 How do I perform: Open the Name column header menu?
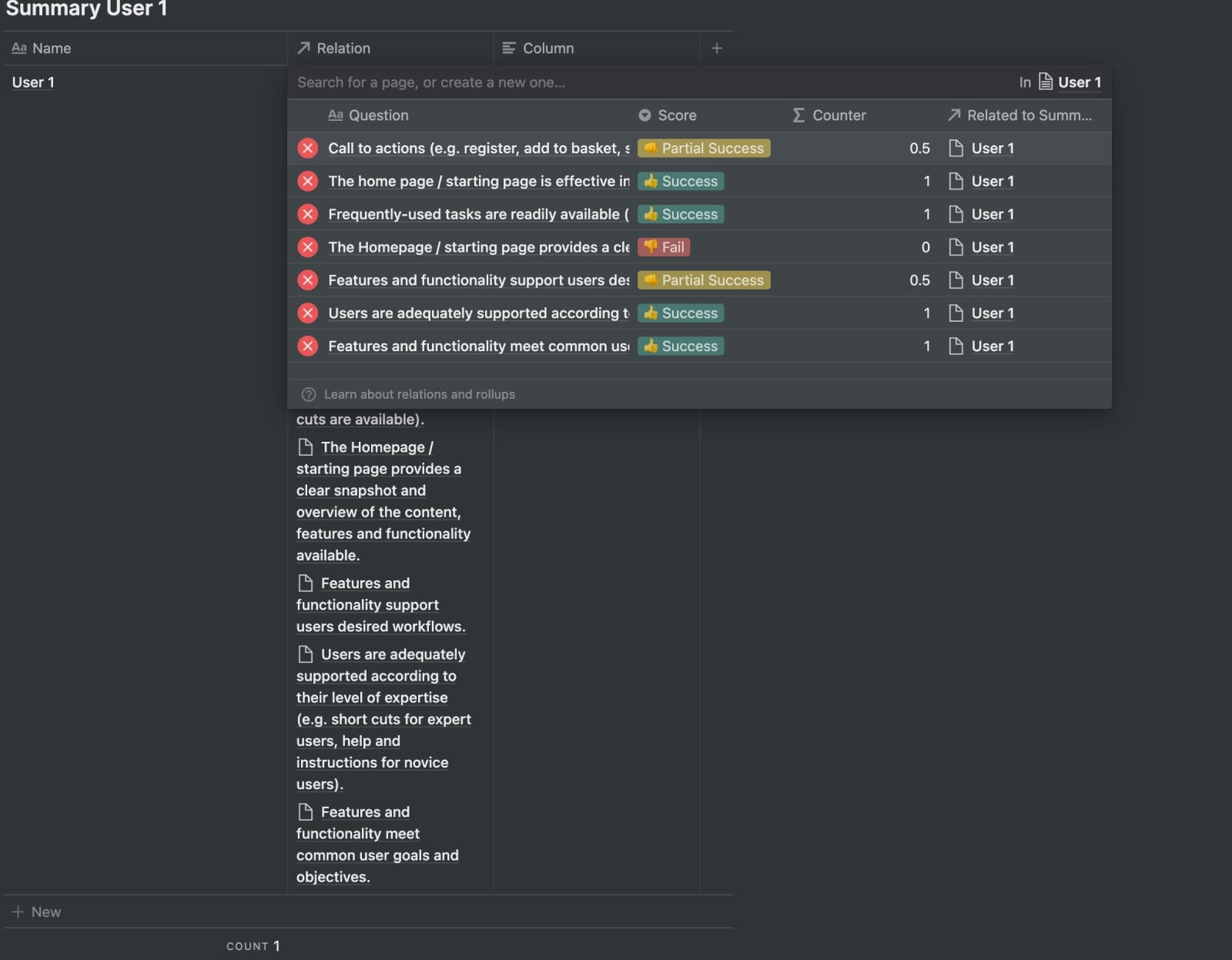tap(146, 49)
